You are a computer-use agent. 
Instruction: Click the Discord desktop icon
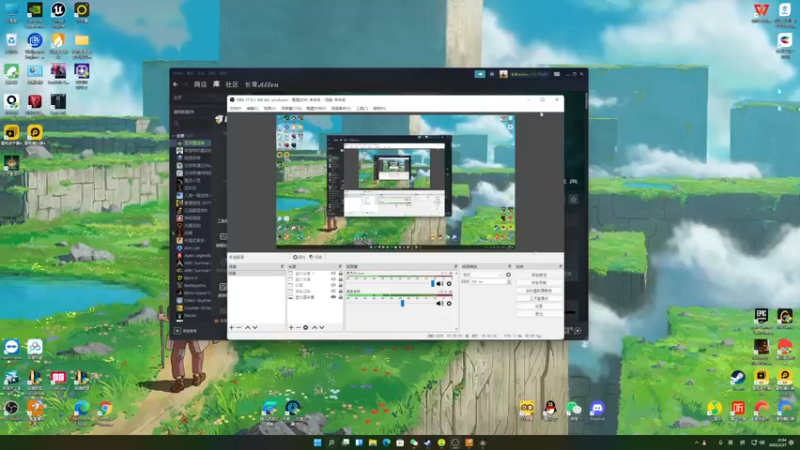click(597, 408)
